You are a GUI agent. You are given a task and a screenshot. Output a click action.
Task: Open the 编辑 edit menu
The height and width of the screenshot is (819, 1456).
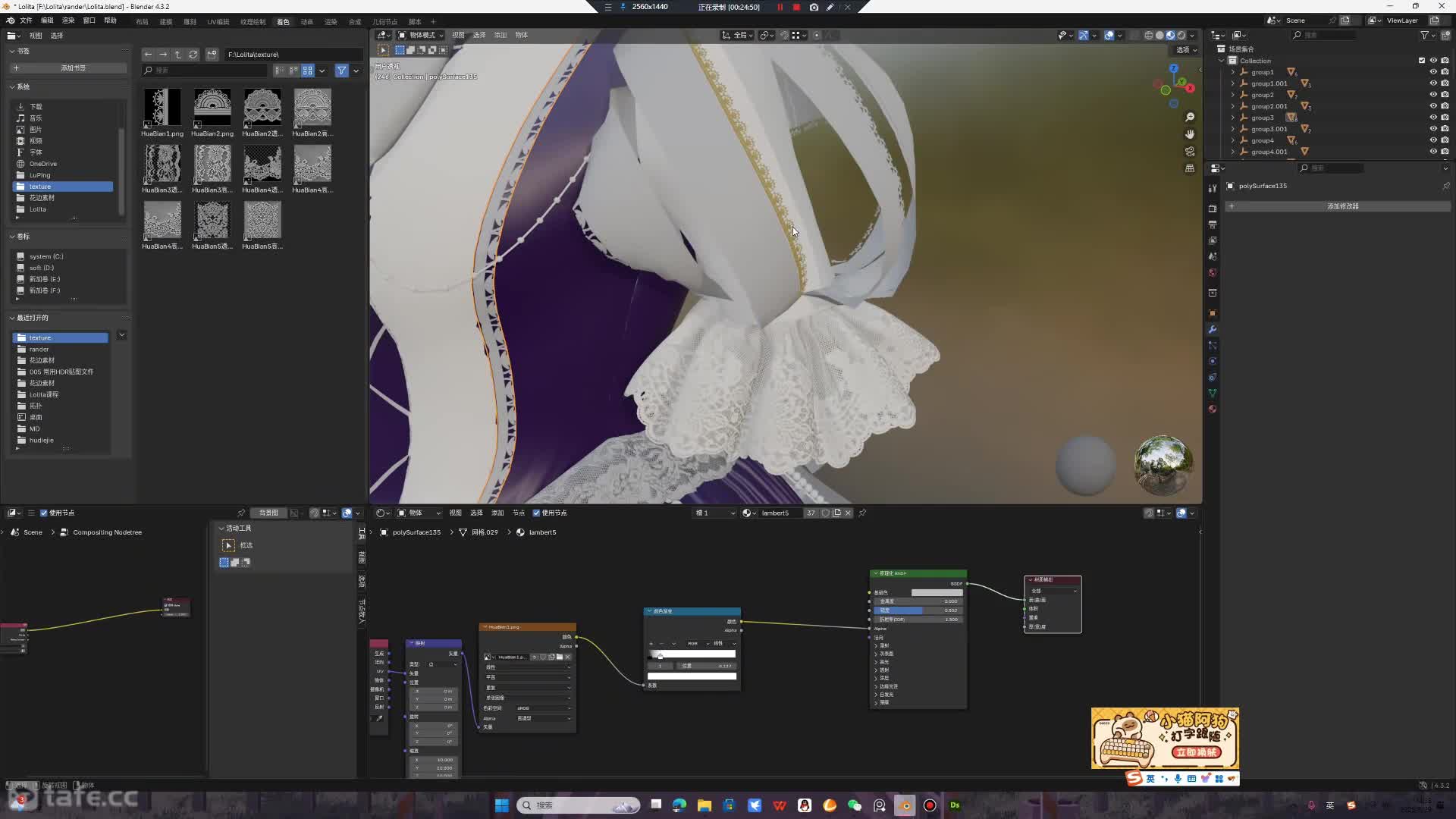click(47, 20)
